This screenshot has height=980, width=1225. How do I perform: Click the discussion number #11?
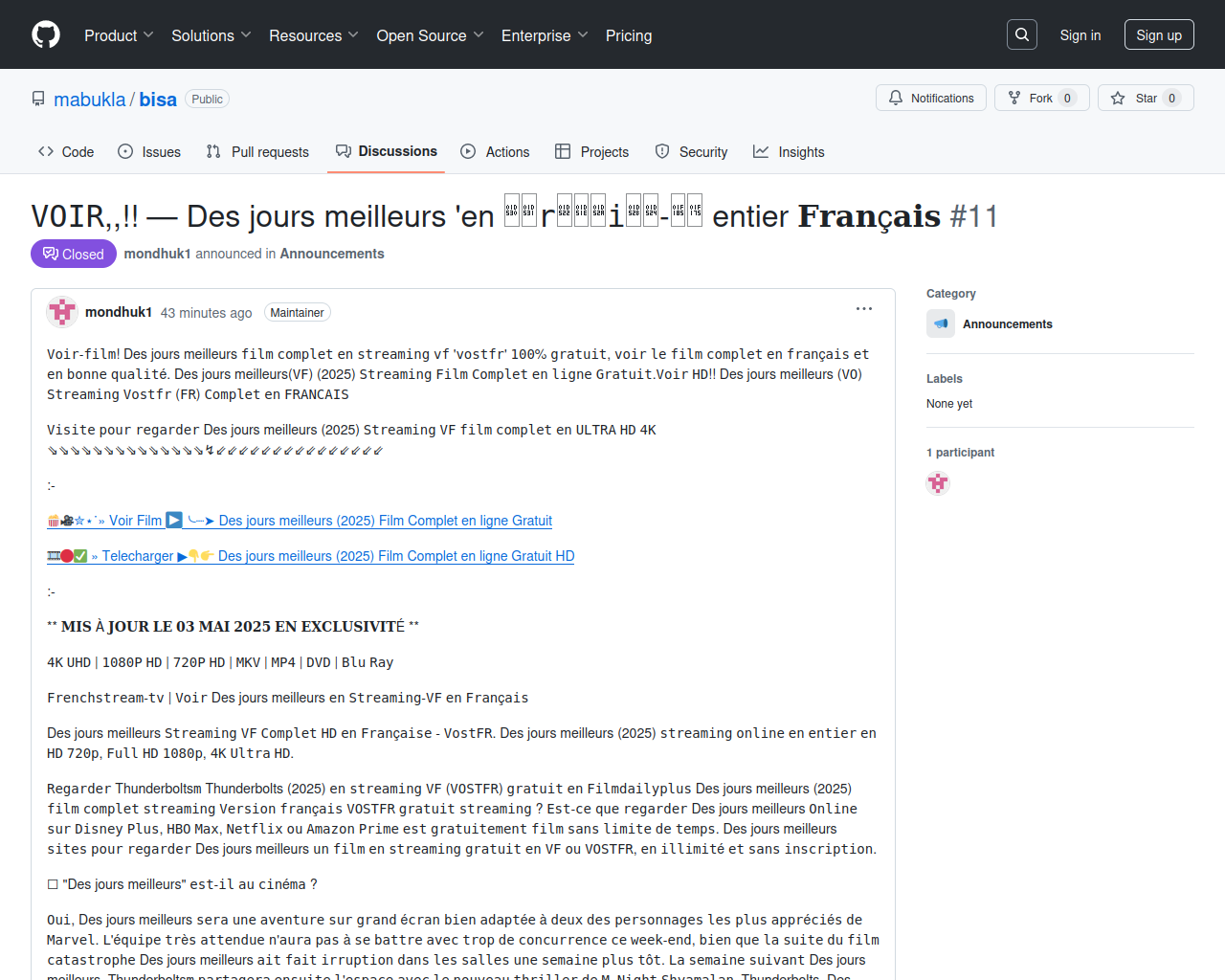(974, 216)
